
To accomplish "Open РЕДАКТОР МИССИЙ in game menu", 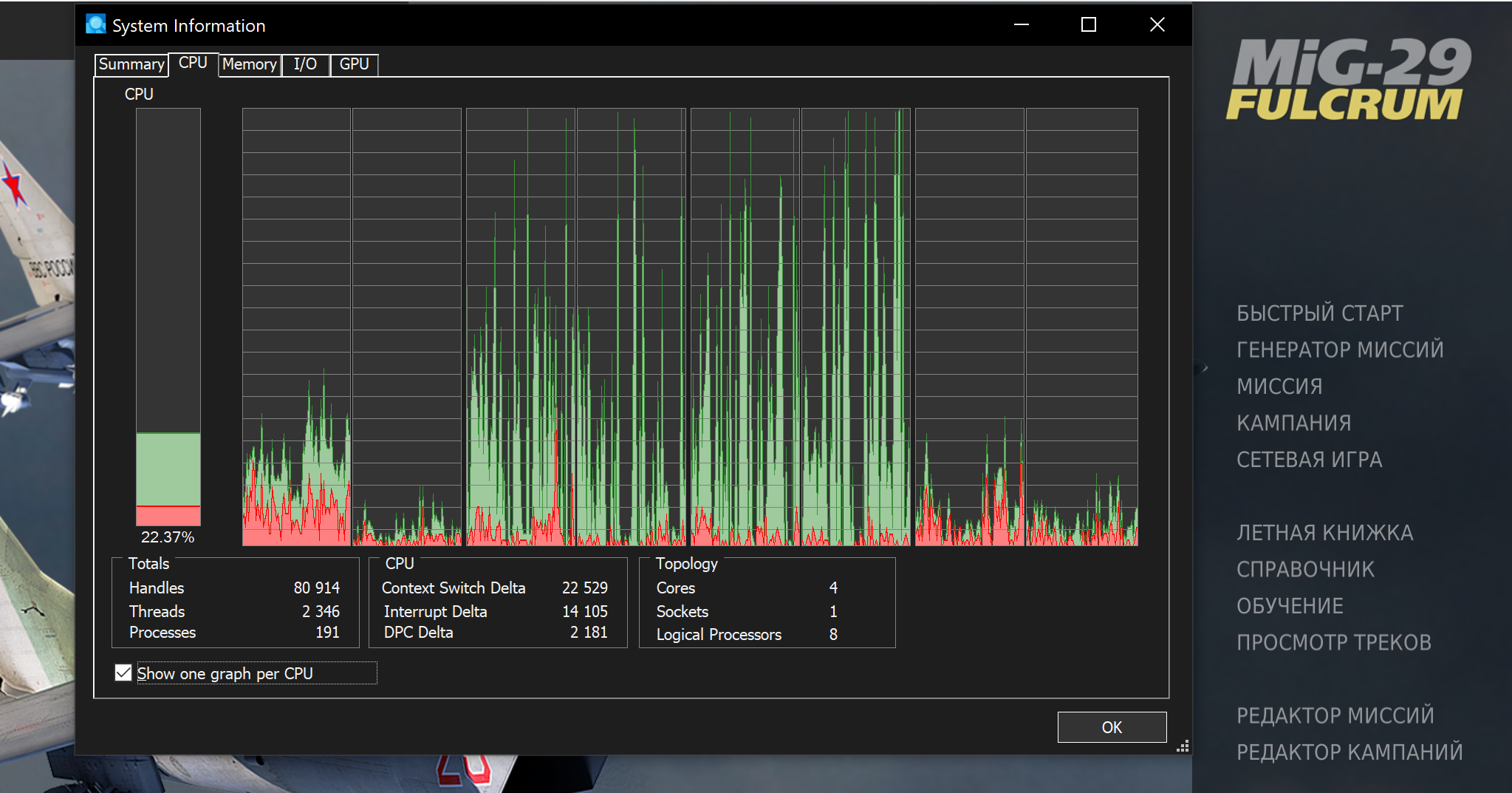I will pos(1335,715).
